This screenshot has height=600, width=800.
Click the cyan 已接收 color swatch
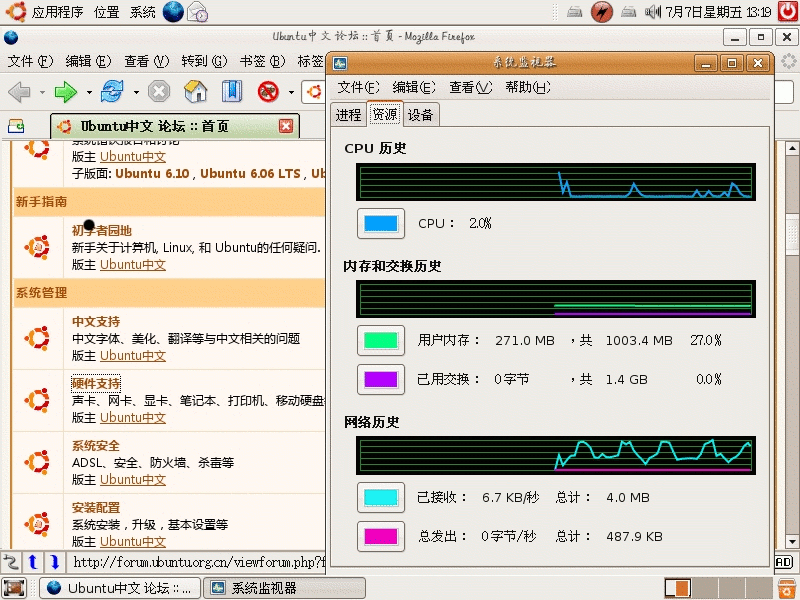click(x=381, y=497)
